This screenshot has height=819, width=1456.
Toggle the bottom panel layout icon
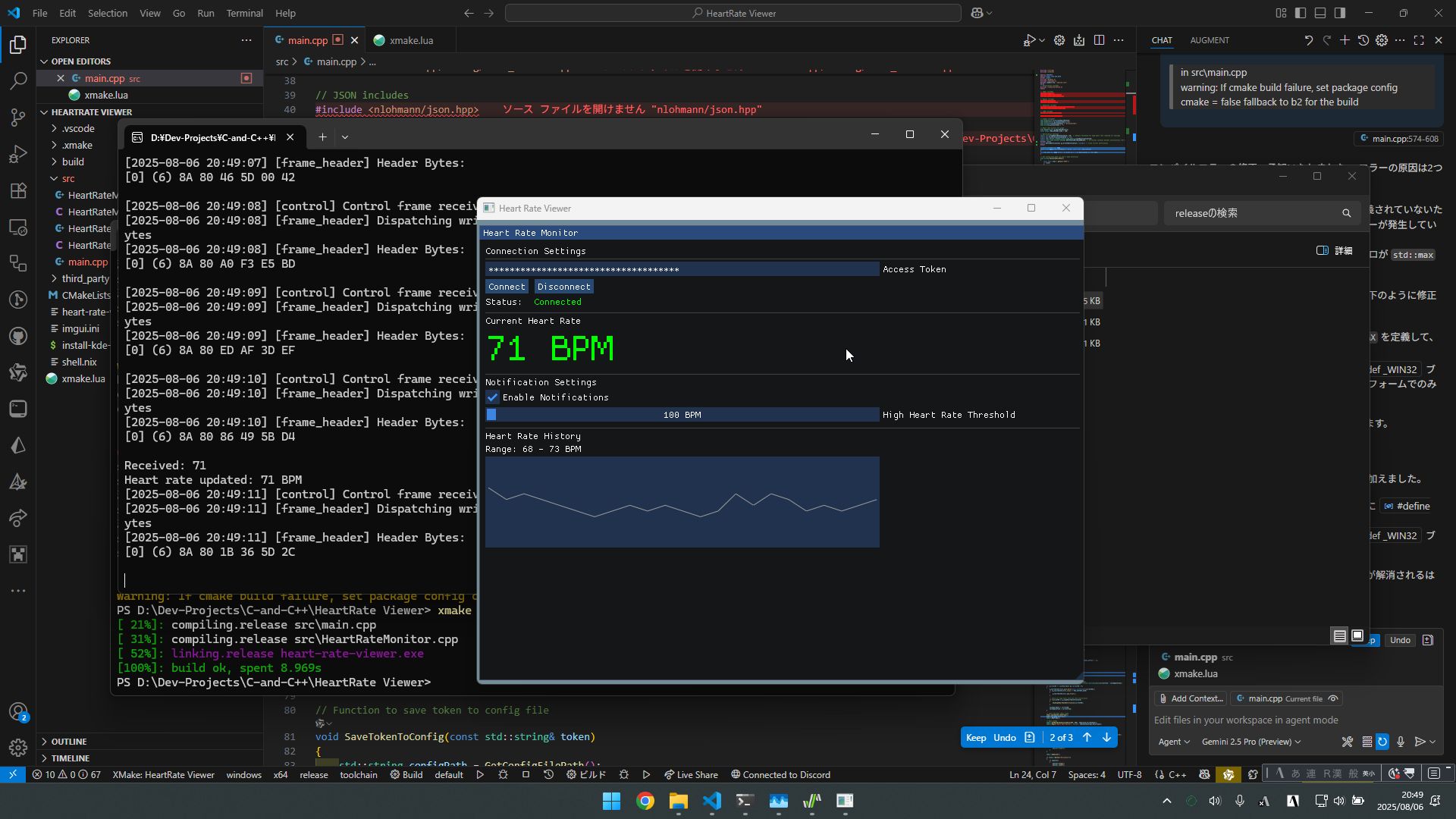click(x=1320, y=13)
